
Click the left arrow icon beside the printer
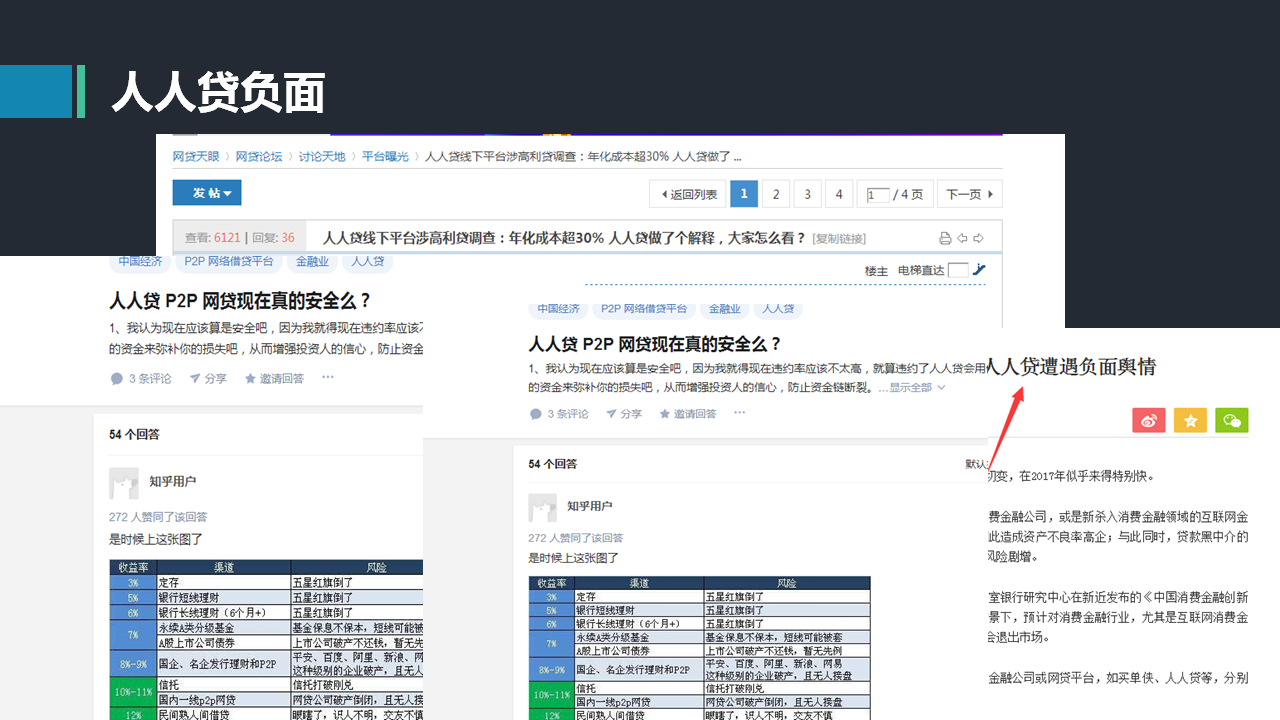(x=962, y=238)
